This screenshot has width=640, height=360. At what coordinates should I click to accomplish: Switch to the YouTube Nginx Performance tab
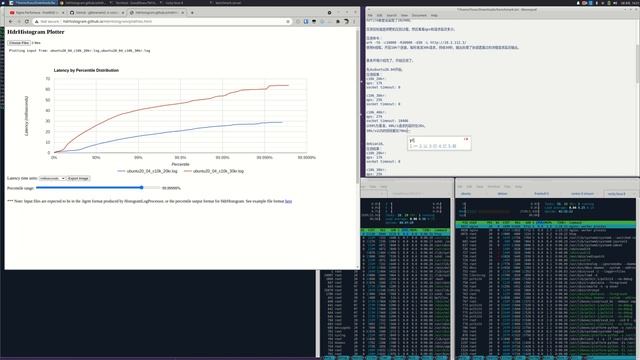pyautogui.click(x=37, y=13)
